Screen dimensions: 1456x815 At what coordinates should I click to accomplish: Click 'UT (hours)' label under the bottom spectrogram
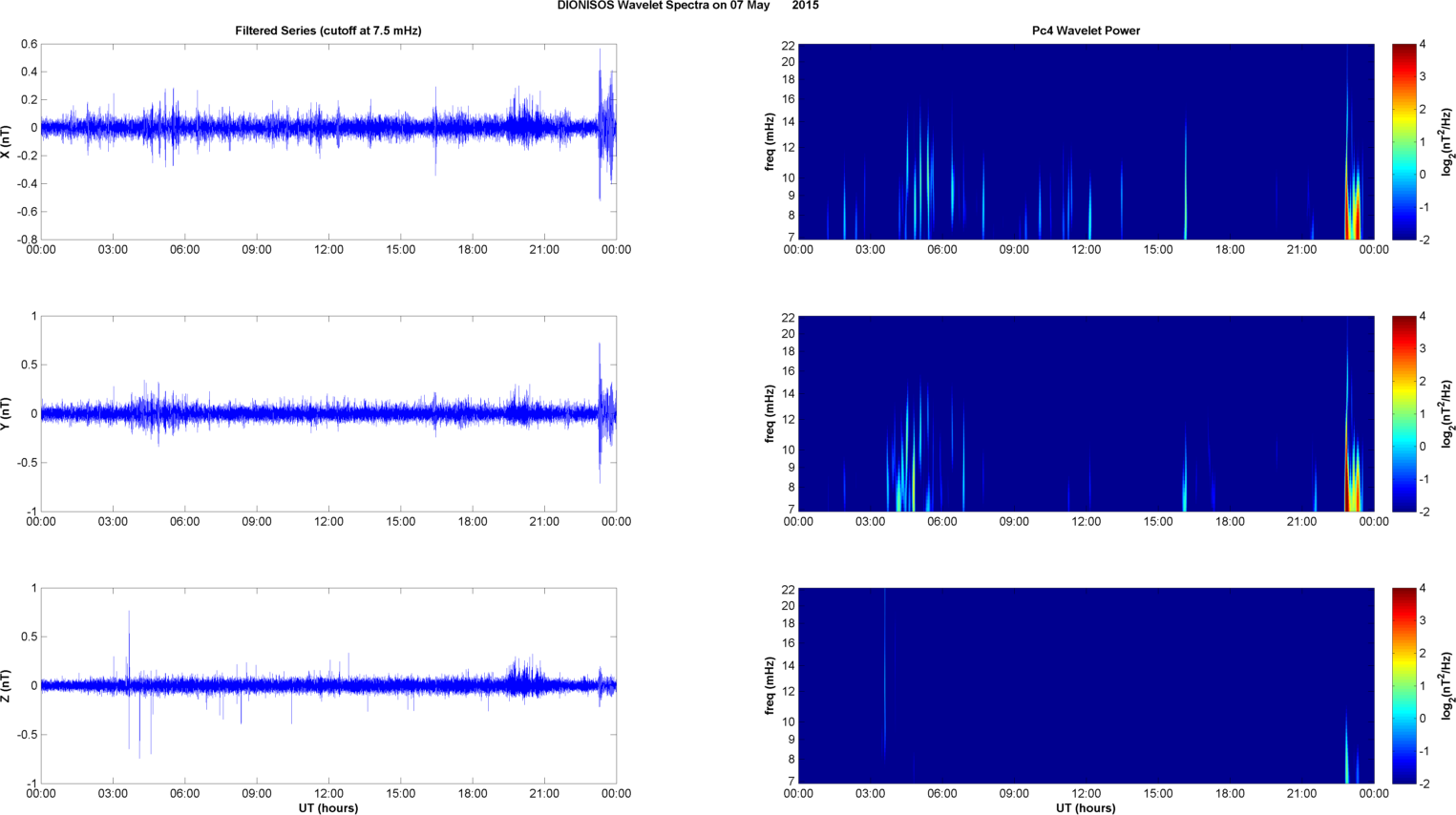1086,807
